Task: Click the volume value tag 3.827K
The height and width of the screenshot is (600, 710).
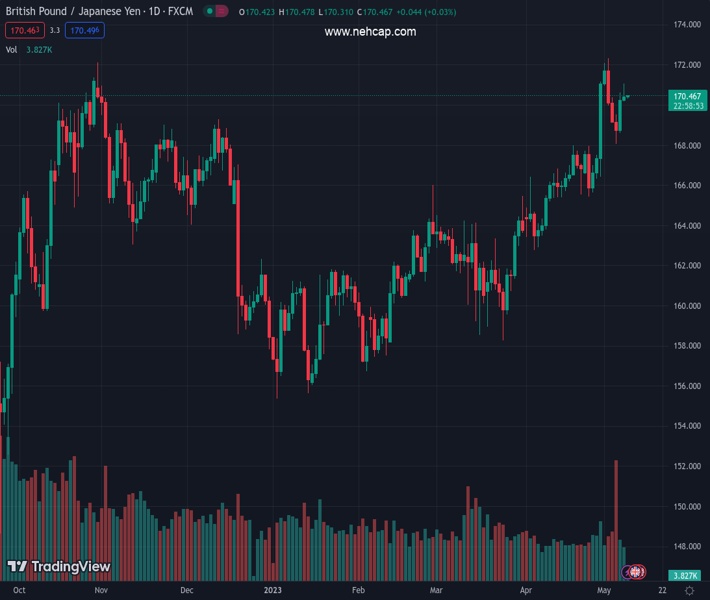Action: pos(685,576)
